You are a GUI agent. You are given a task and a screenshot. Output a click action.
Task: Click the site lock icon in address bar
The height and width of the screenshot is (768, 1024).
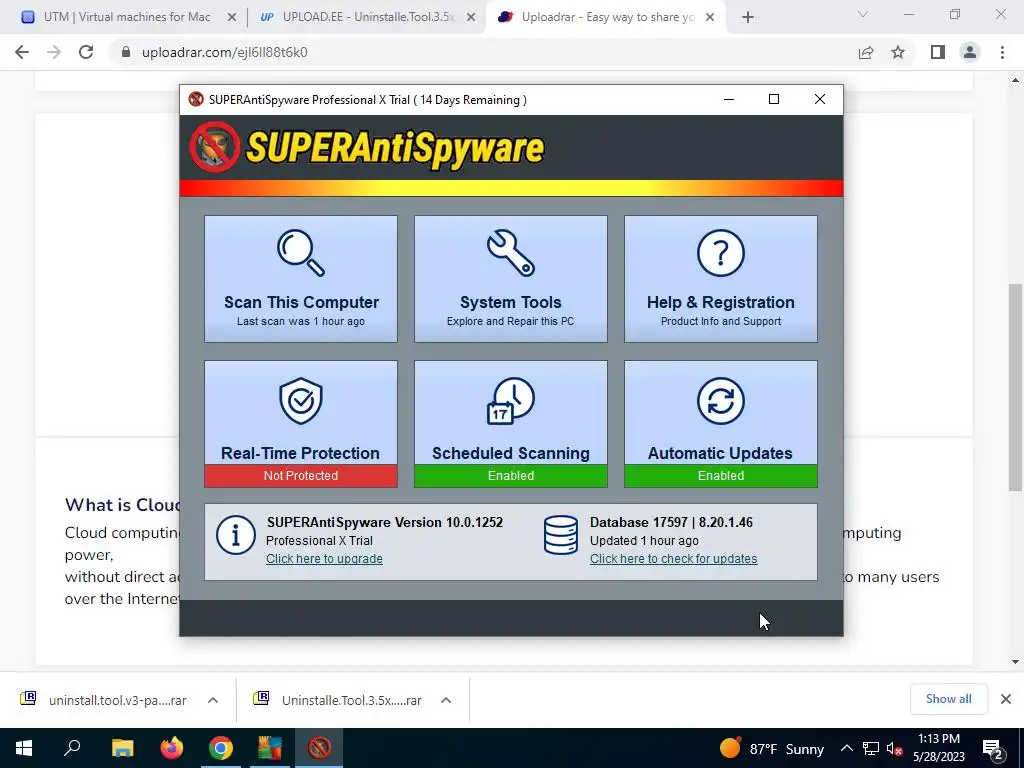126,52
